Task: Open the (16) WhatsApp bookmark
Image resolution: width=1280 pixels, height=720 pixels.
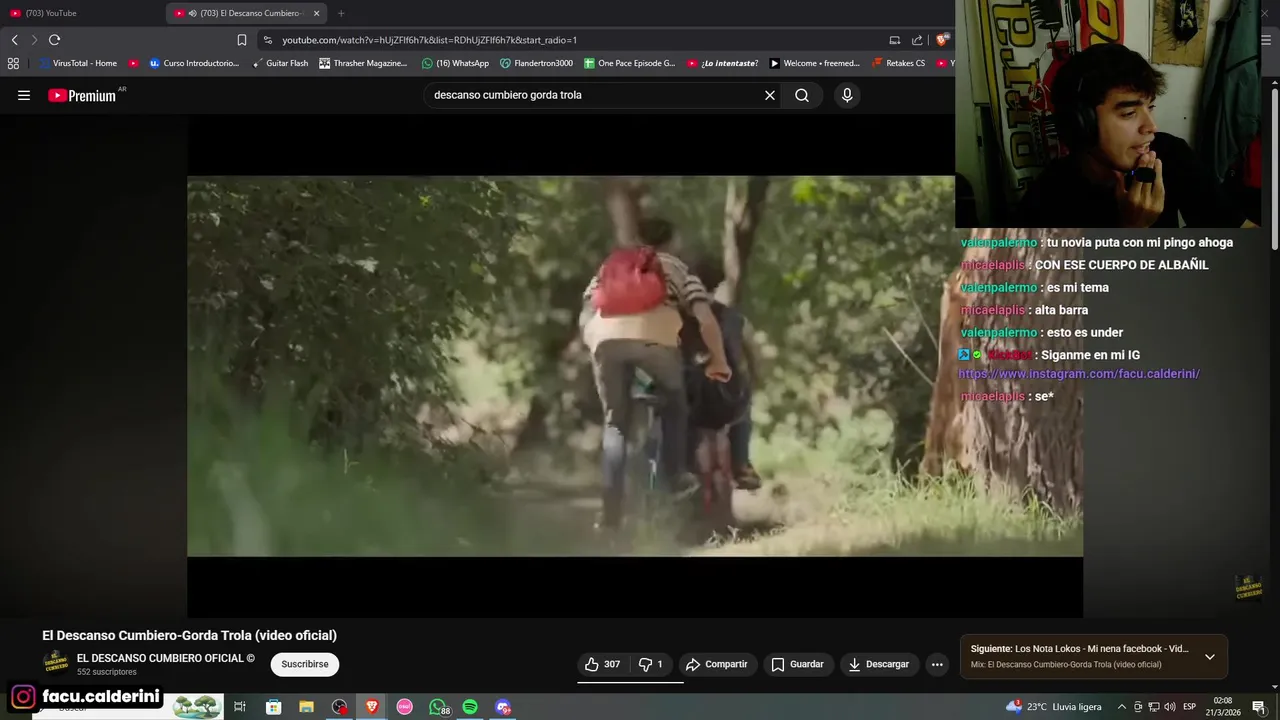Action: tap(455, 63)
